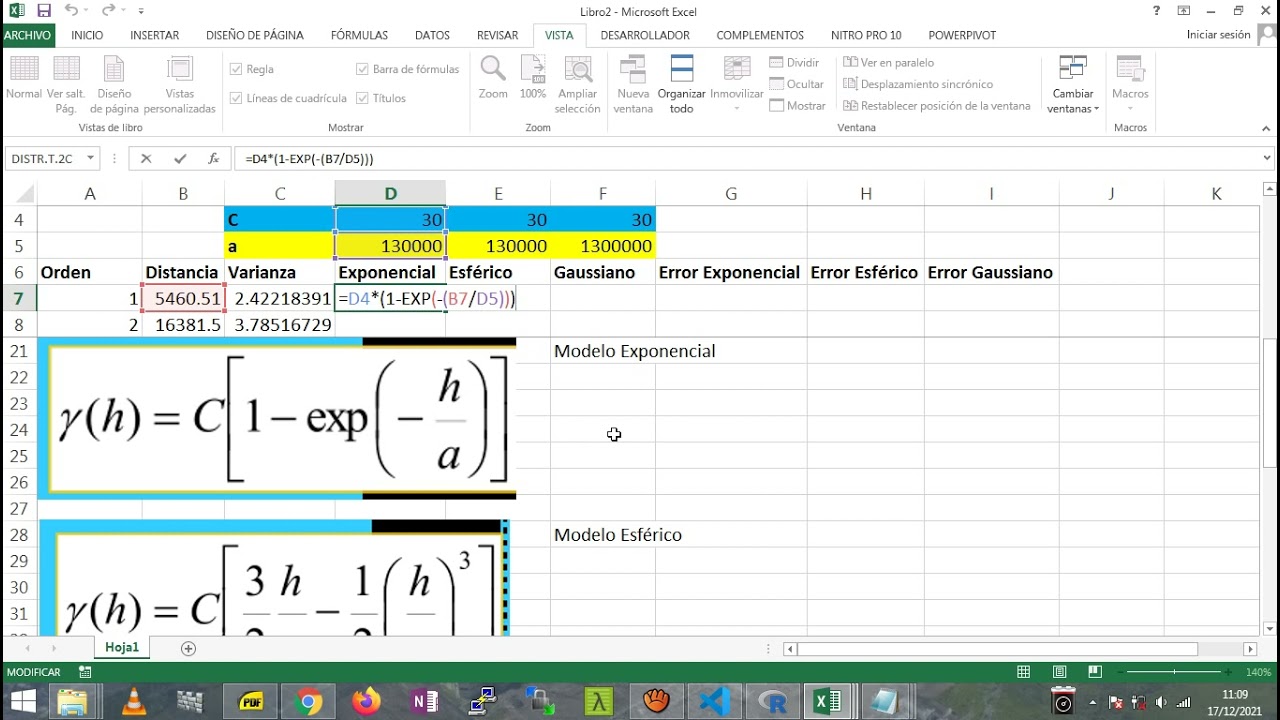Click Desplazamiento sincrónico
This screenshot has height=720, width=1280.
click(x=918, y=84)
